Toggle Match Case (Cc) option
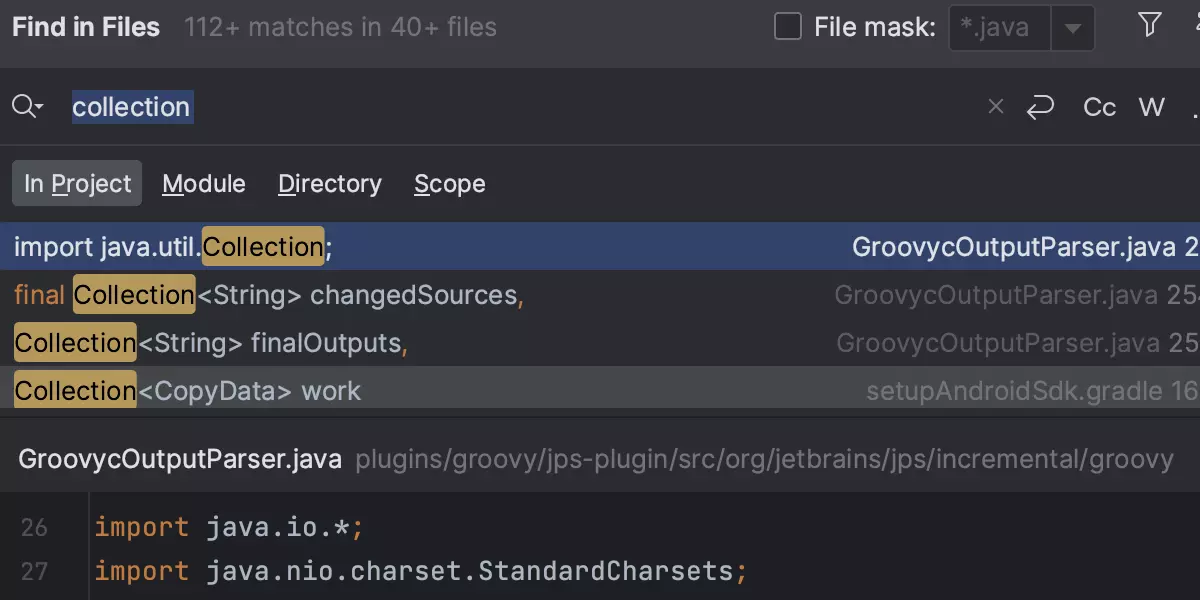1200x600 pixels. pyautogui.click(x=1099, y=107)
